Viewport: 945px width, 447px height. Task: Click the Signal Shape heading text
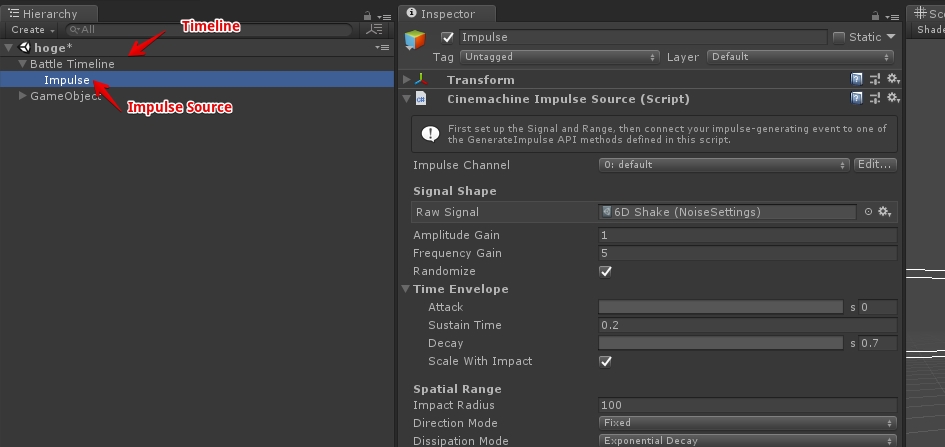pyautogui.click(x=455, y=191)
